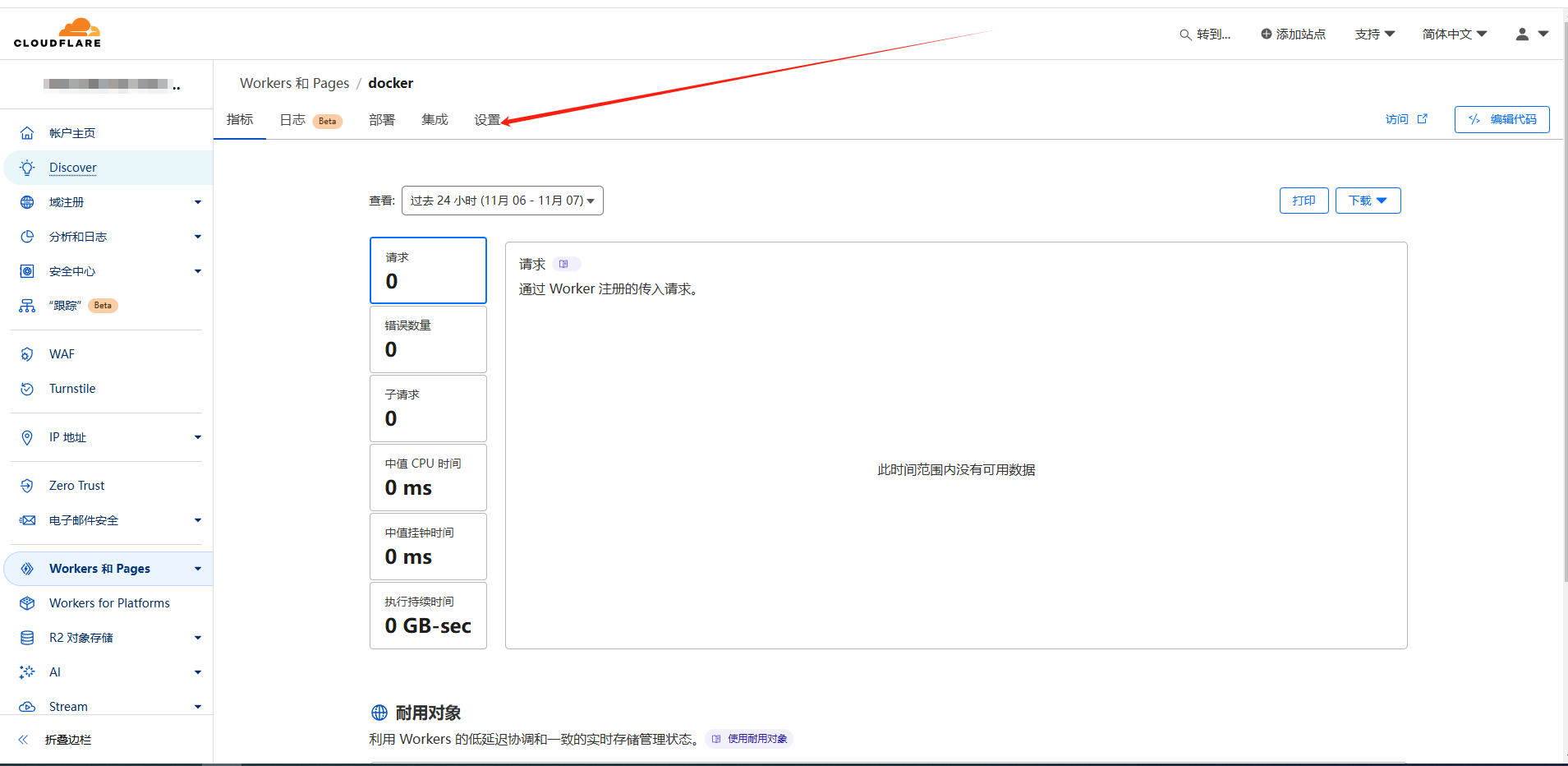The width and height of the screenshot is (1568, 766).
Task: Toggle the Workers 和 Pages section arrow
Action: 198,569
